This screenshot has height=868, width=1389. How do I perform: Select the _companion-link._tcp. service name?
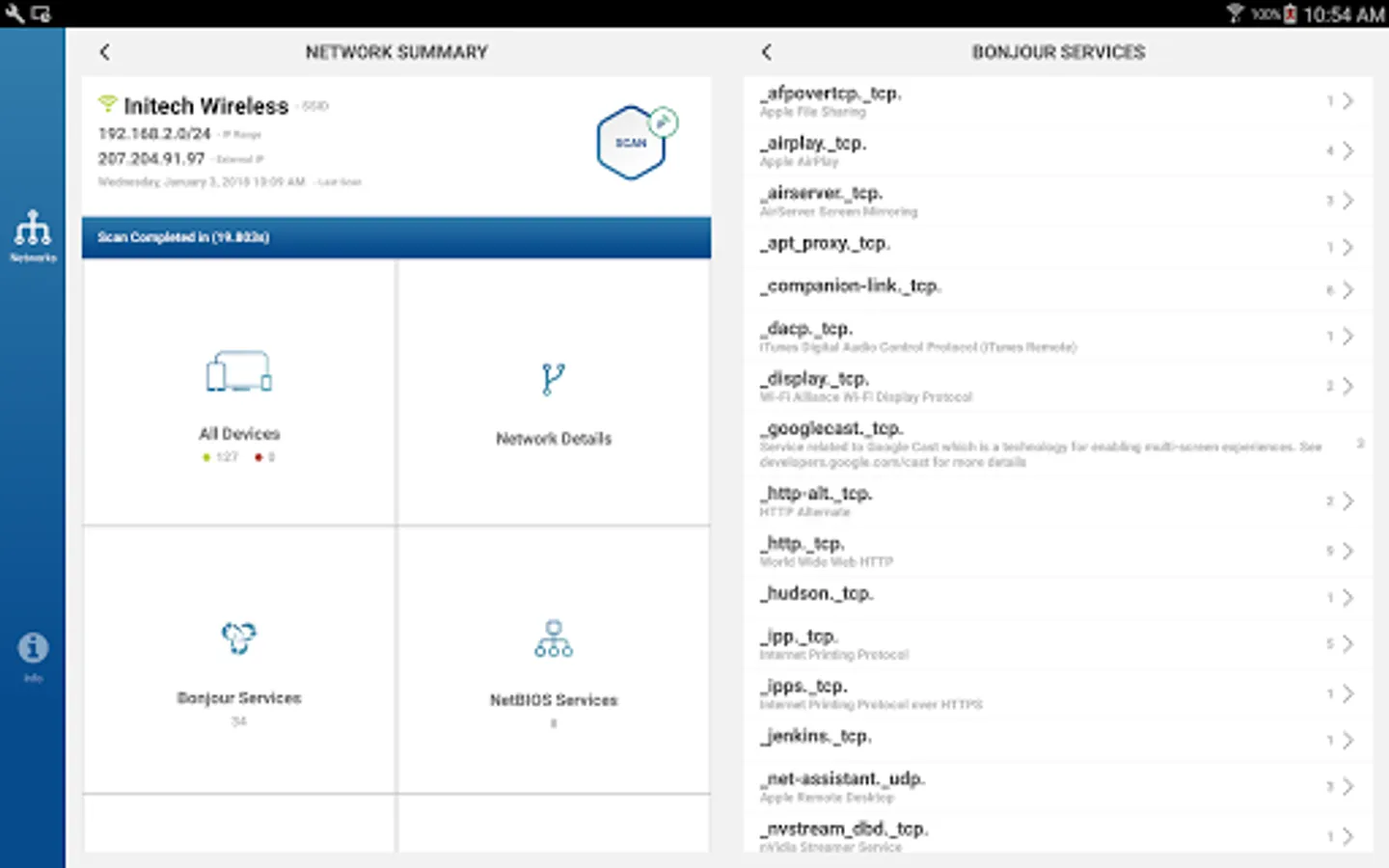pyautogui.click(x=851, y=286)
